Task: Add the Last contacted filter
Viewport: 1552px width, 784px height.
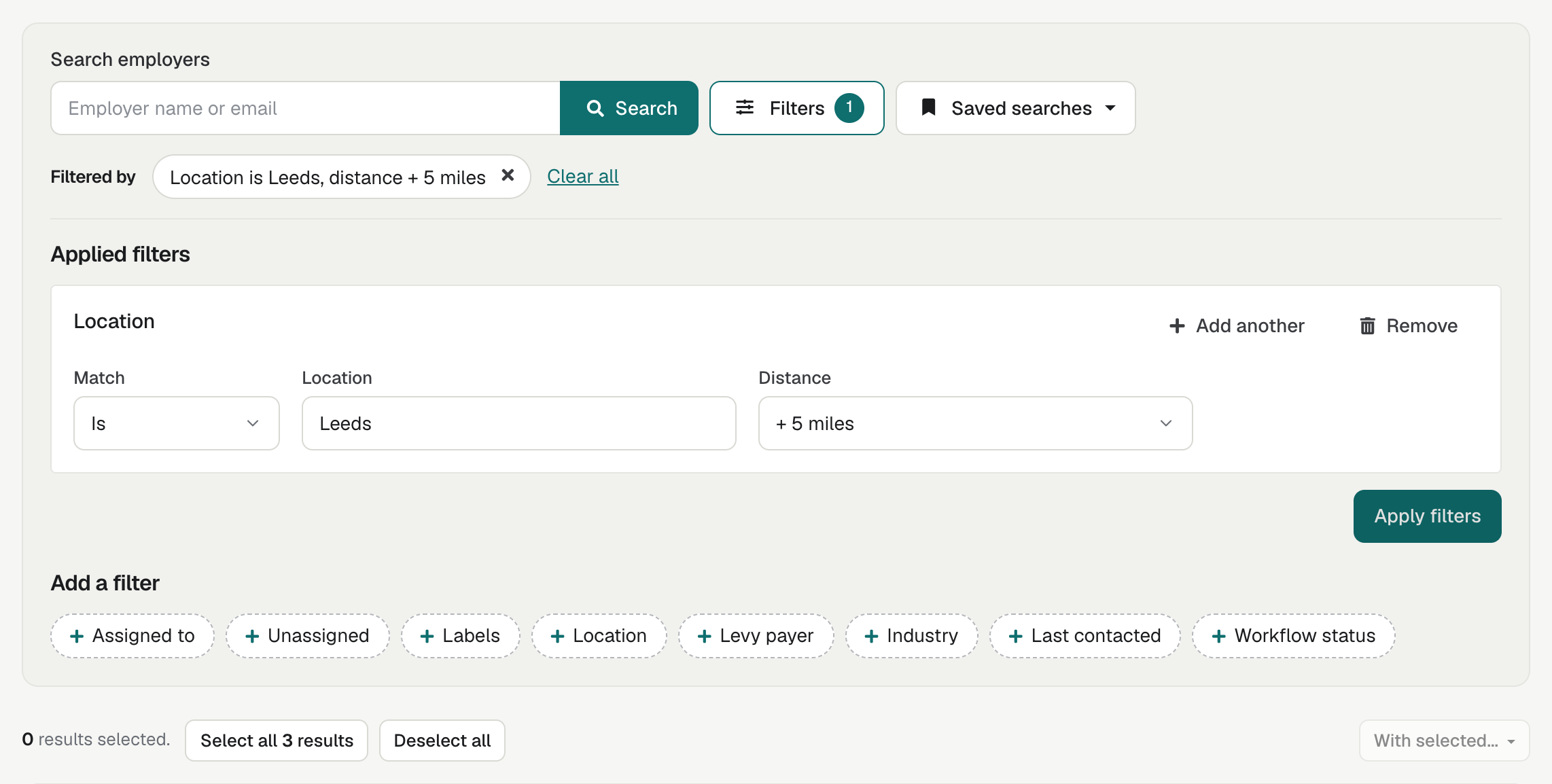Action: tap(1085, 636)
